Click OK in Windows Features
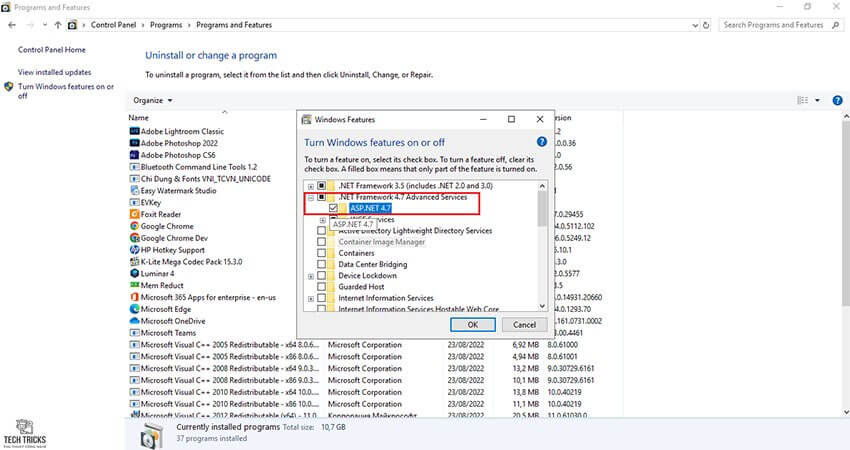The width and height of the screenshot is (850, 450). (x=473, y=325)
